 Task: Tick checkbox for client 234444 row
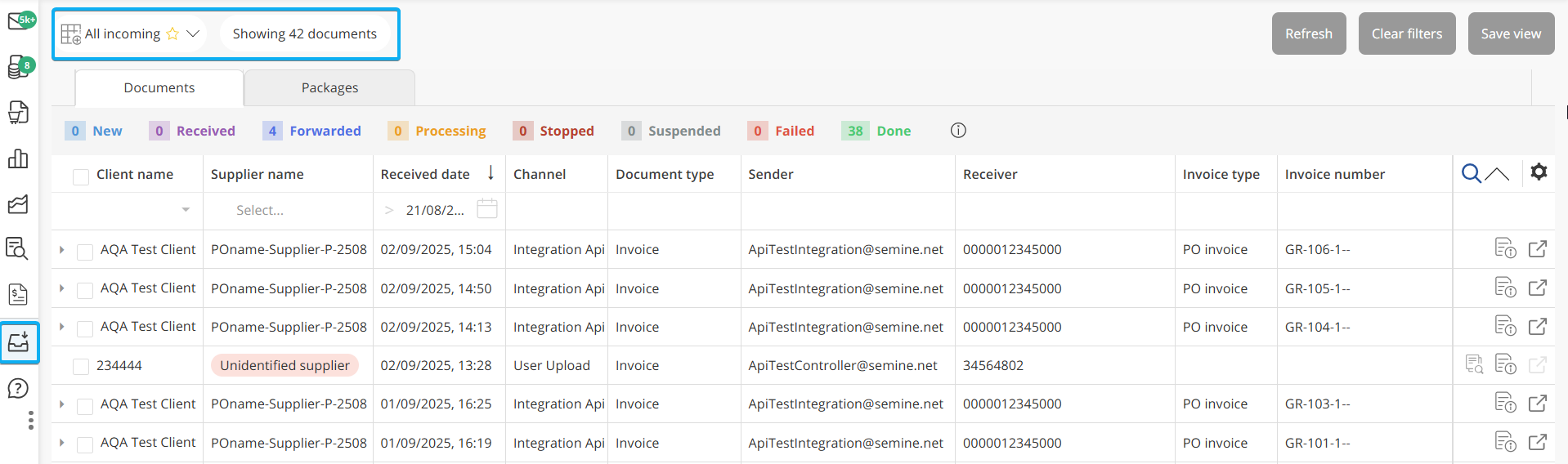coord(81,367)
